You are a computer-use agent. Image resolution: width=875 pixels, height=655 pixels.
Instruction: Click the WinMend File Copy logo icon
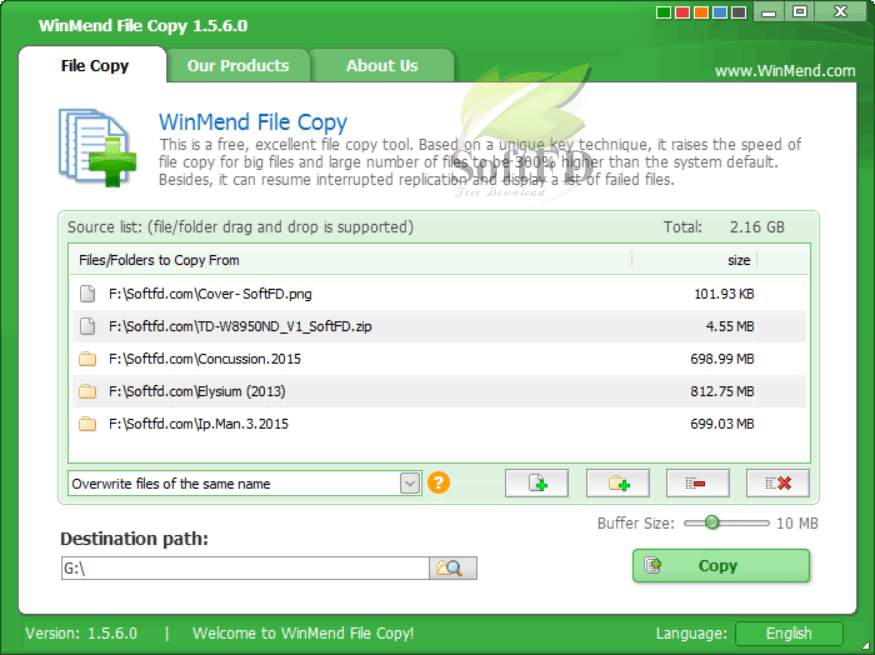coord(98,147)
